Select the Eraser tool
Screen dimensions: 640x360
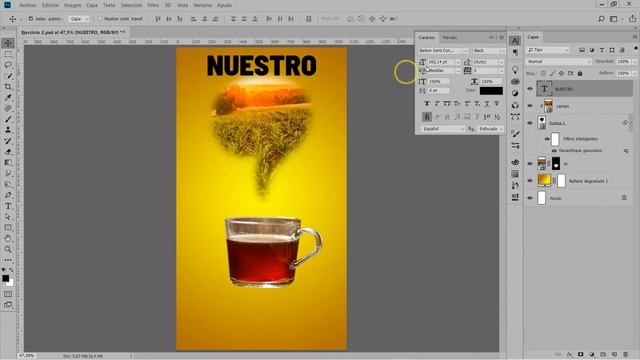8,151
